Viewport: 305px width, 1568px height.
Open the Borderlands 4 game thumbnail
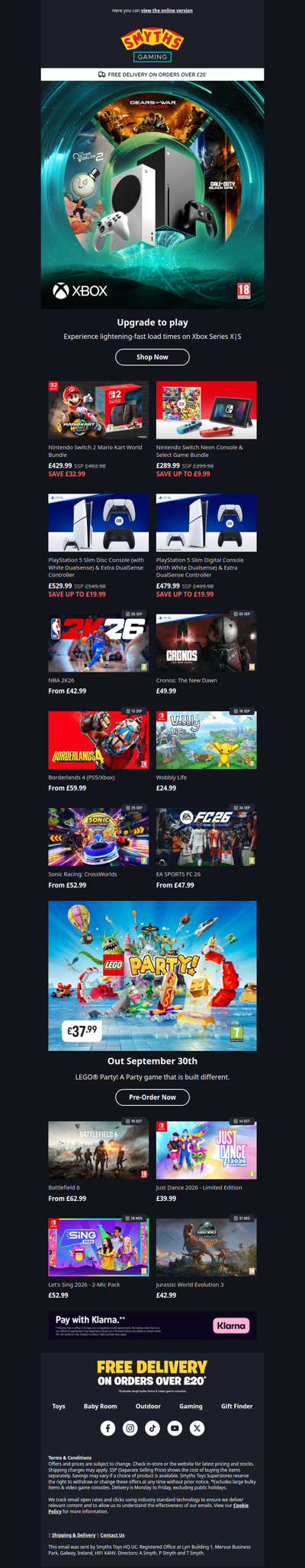[x=98, y=739]
